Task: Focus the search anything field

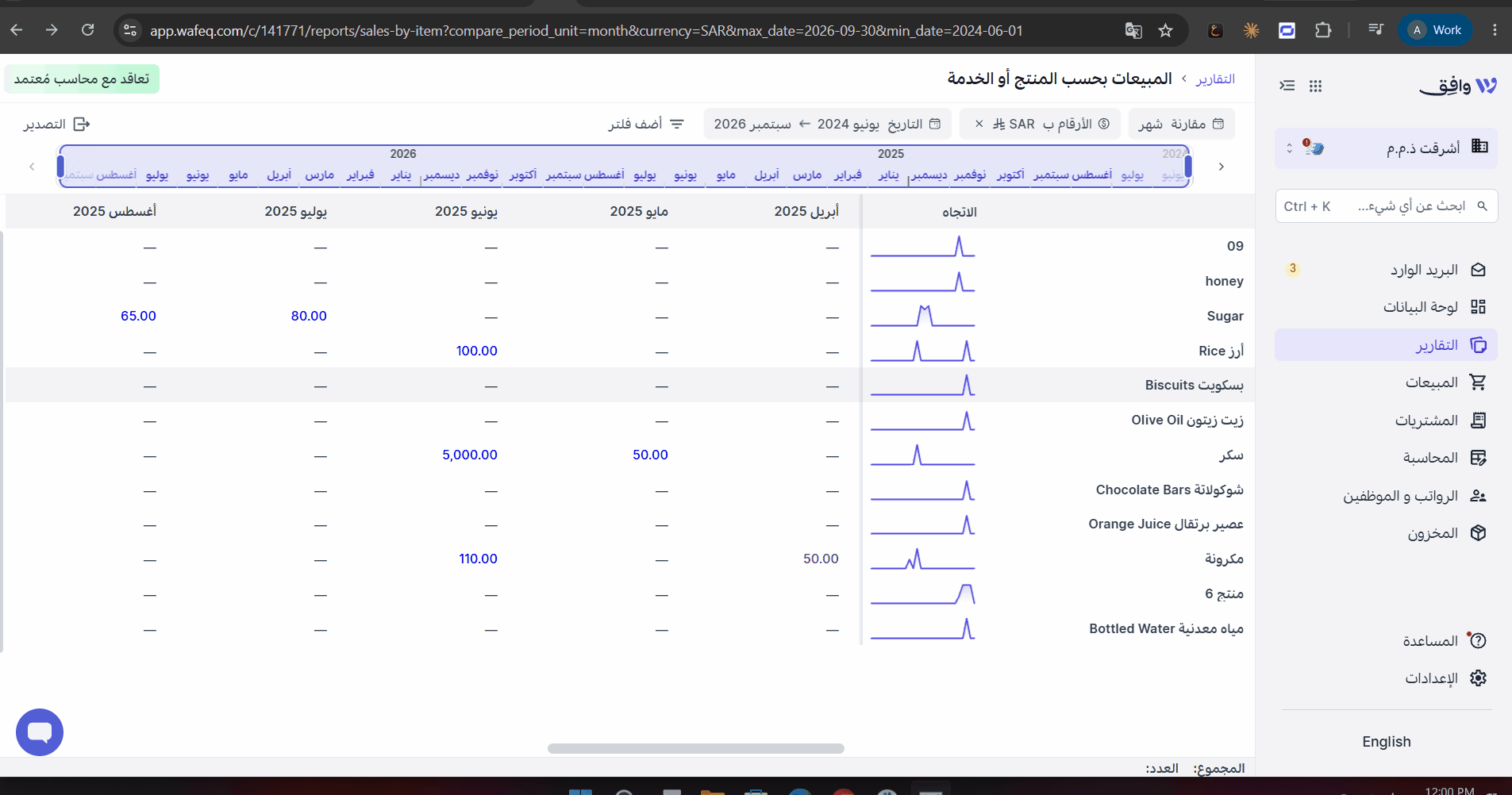Action: coord(1387,206)
